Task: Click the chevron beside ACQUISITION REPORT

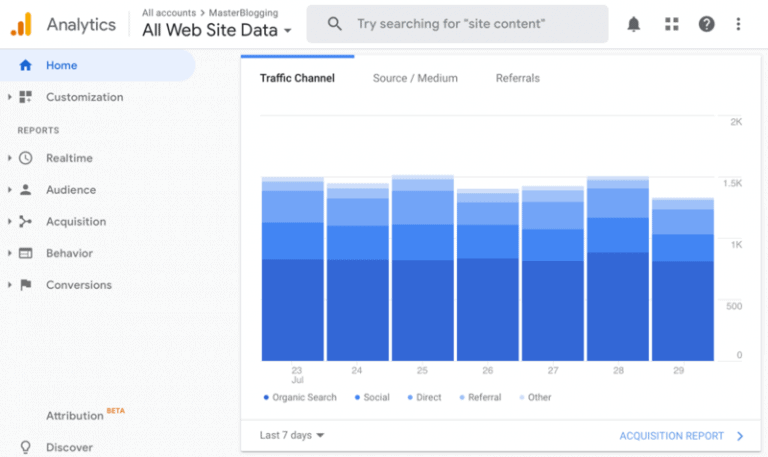Action: point(740,436)
